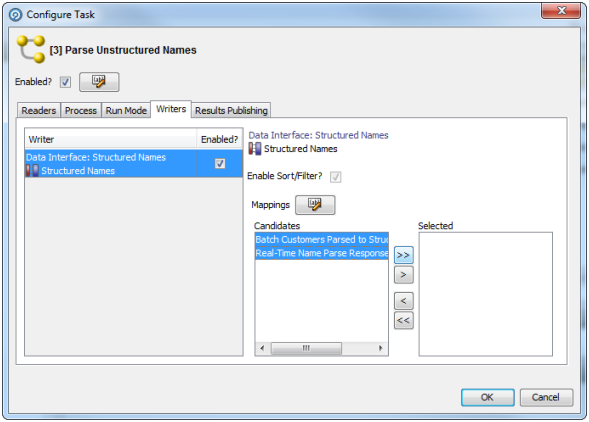
Task: Move chosen candidate to Selected with >
Action: pos(403,275)
